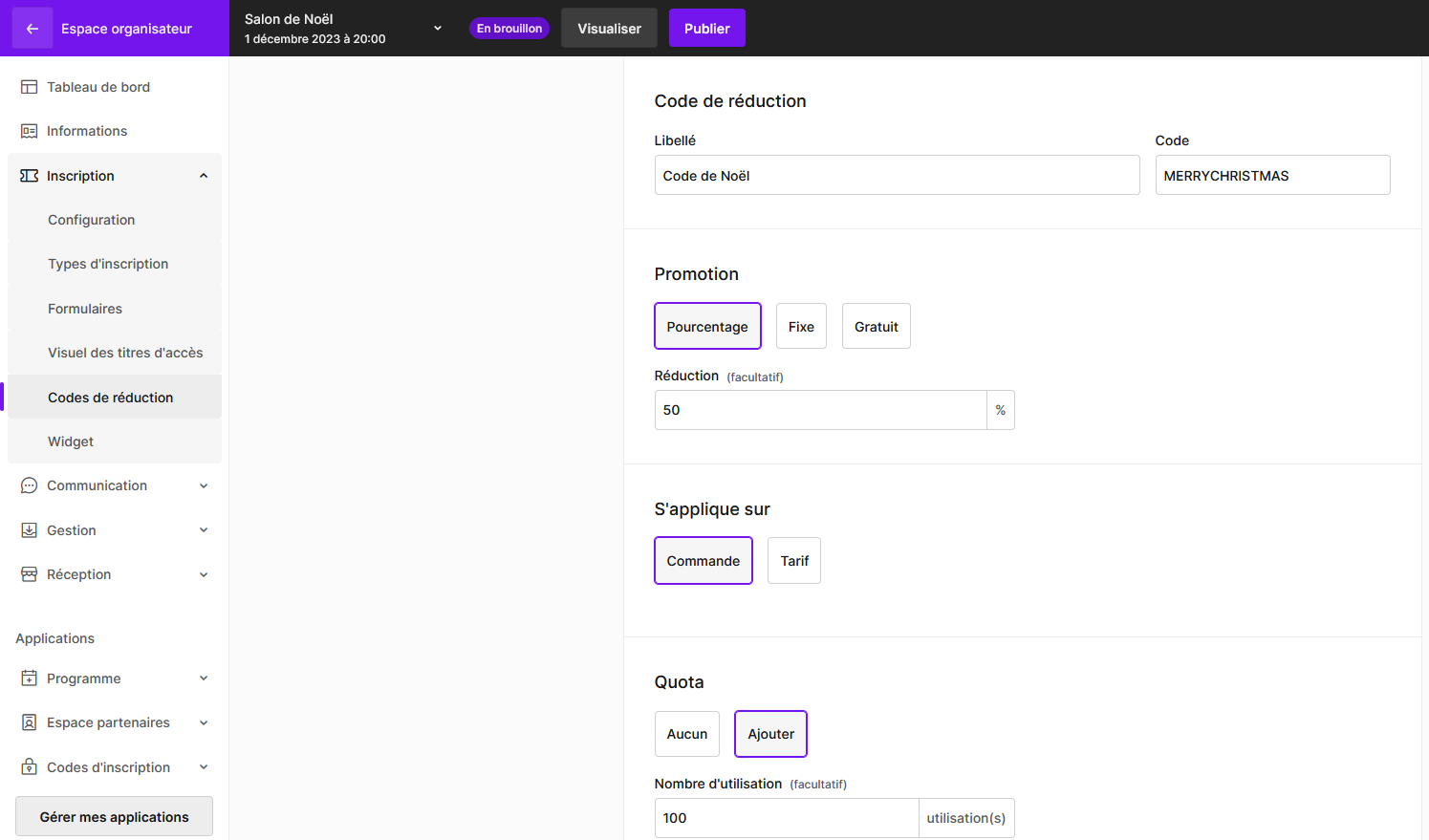Screen dimensions: 1429x840
Task: Open the Salon de Noël event dropdown
Action: point(438,29)
